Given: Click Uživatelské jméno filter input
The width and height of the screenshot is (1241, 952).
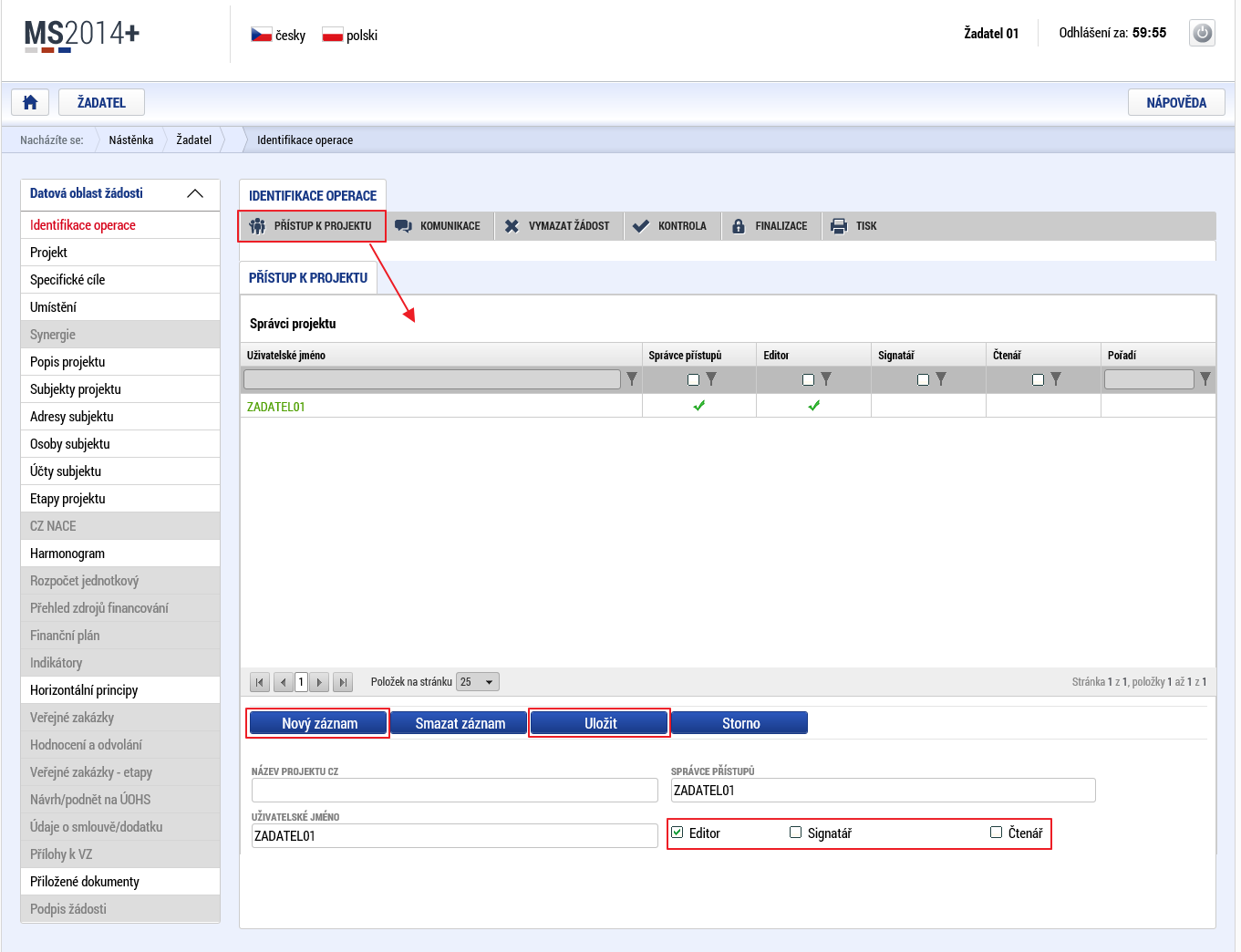Looking at the screenshot, I should (x=432, y=379).
